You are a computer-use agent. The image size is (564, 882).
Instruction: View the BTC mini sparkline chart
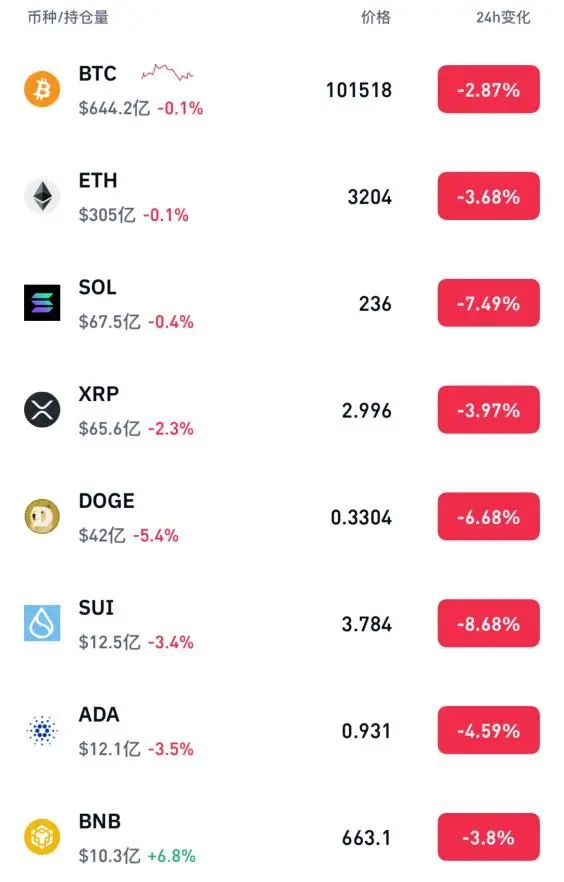pyautogui.click(x=167, y=73)
